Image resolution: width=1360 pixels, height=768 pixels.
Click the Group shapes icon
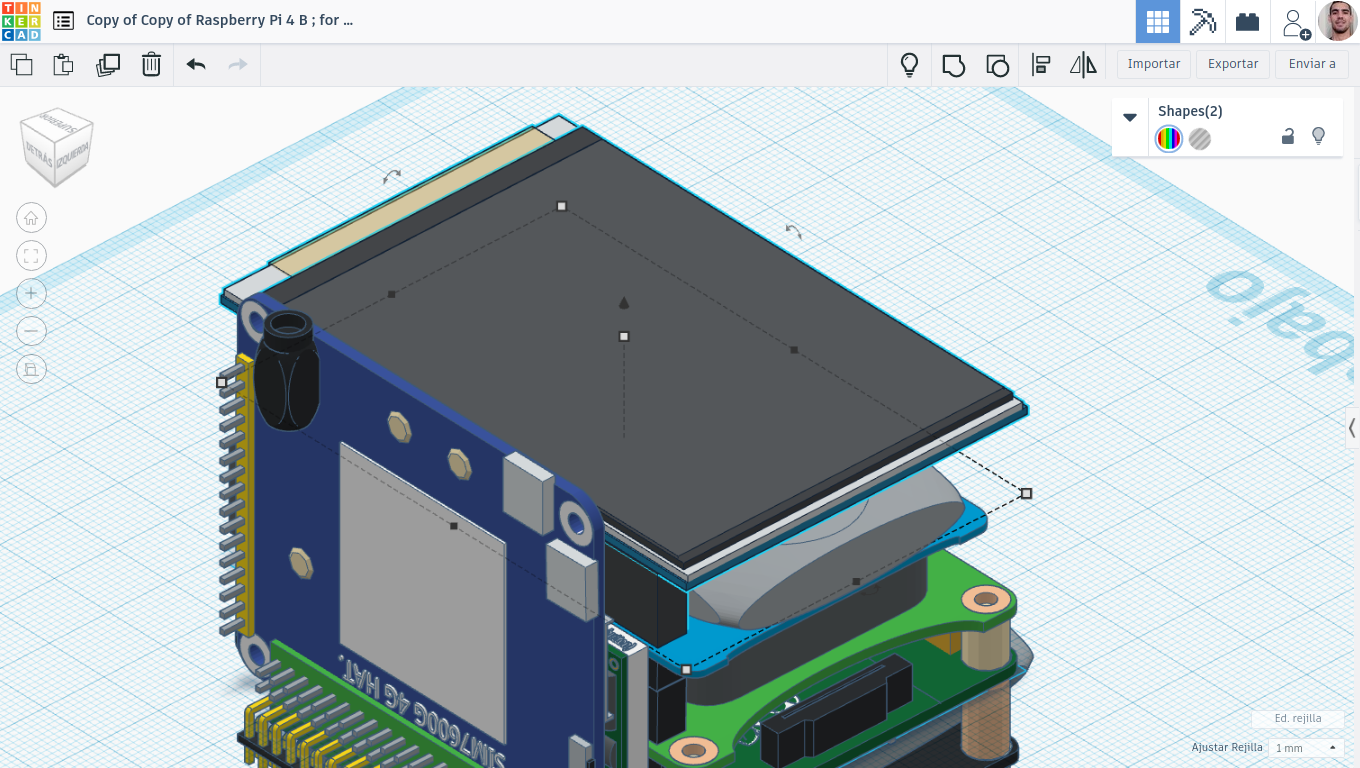click(954, 65)
